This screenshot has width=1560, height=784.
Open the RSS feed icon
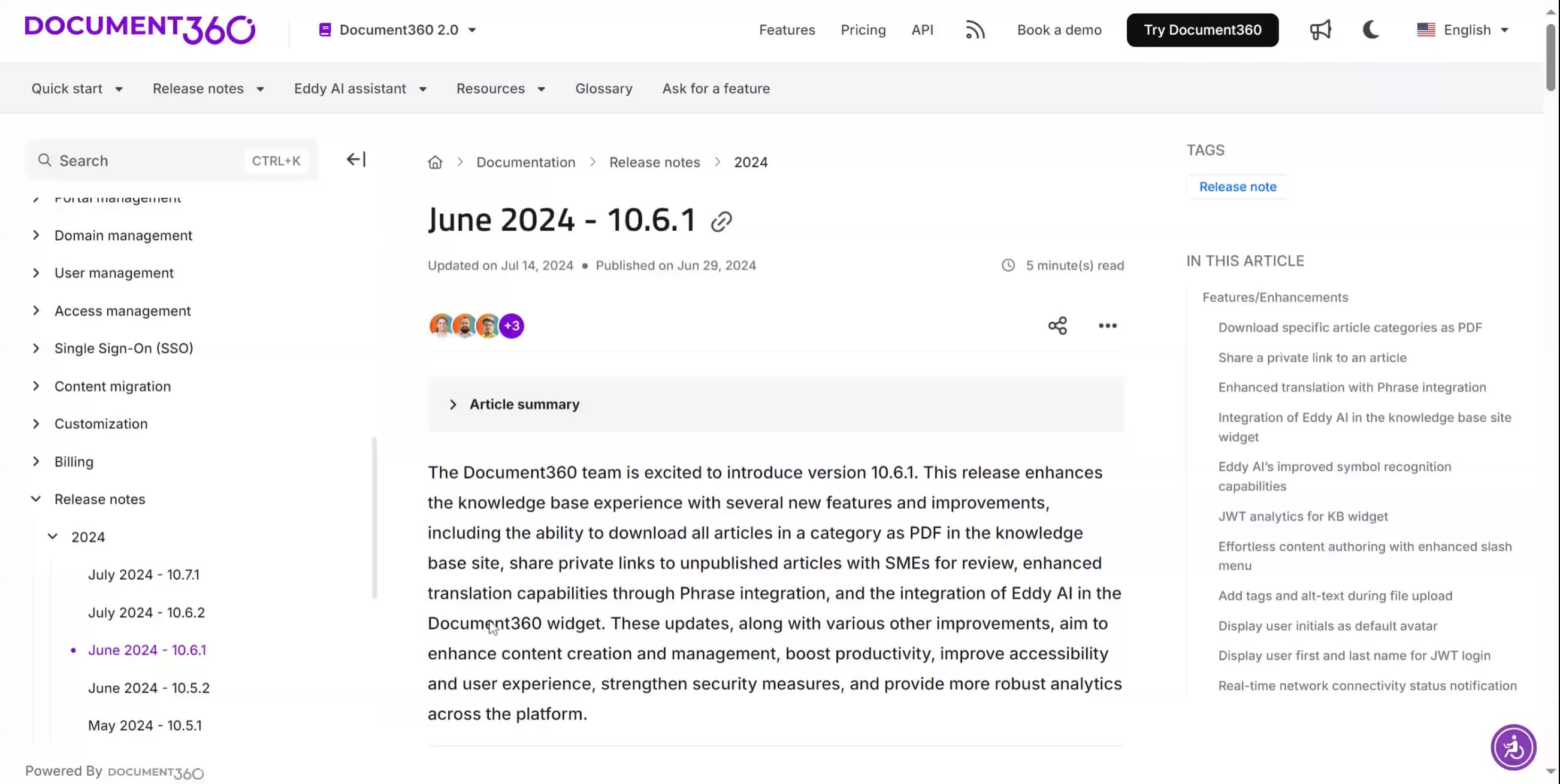(x=975, y=30)
